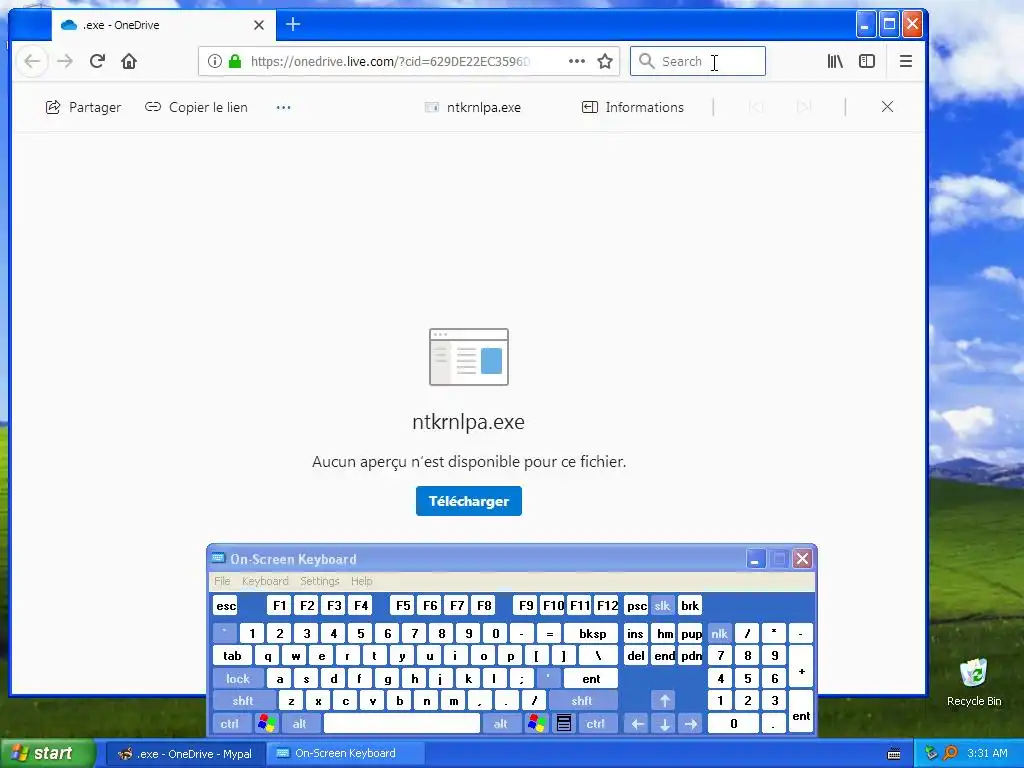
Task: Switch to On-Screen Keyboard taskbar button
Action: tap(346, 754)
